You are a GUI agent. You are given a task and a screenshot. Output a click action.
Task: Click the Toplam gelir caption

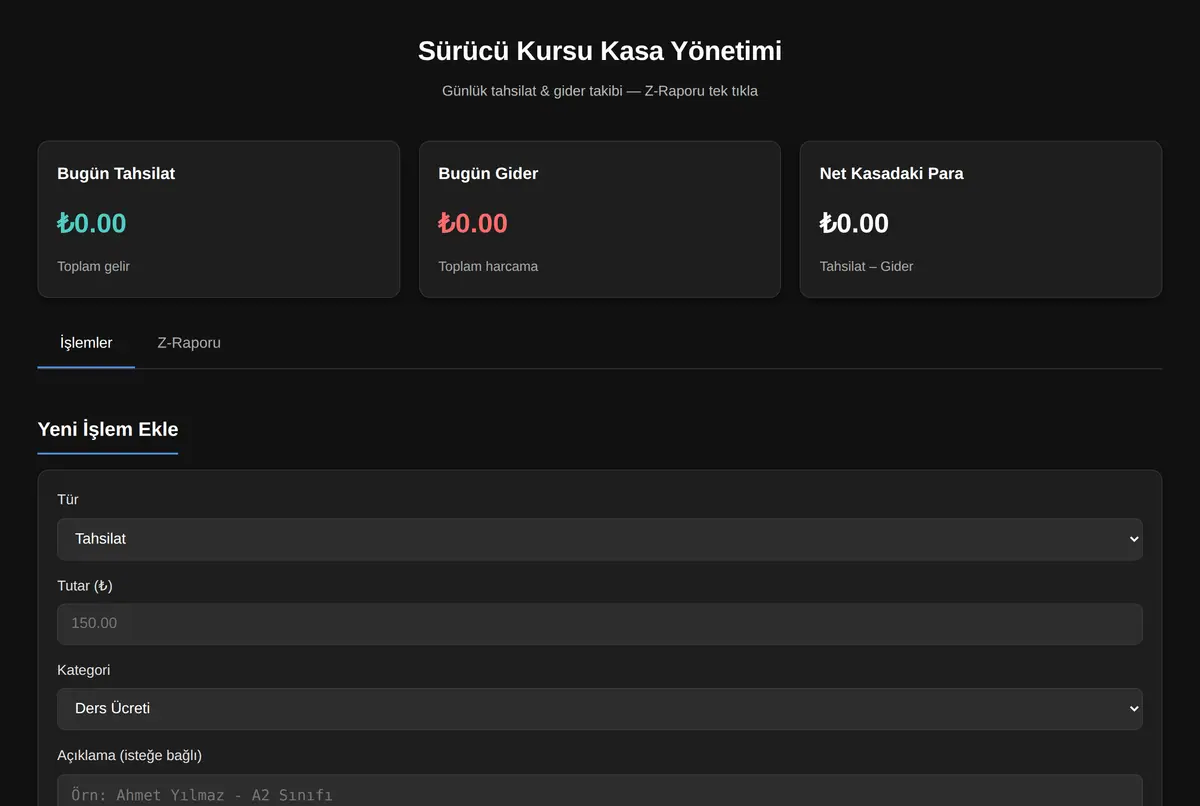coord(94,267)
